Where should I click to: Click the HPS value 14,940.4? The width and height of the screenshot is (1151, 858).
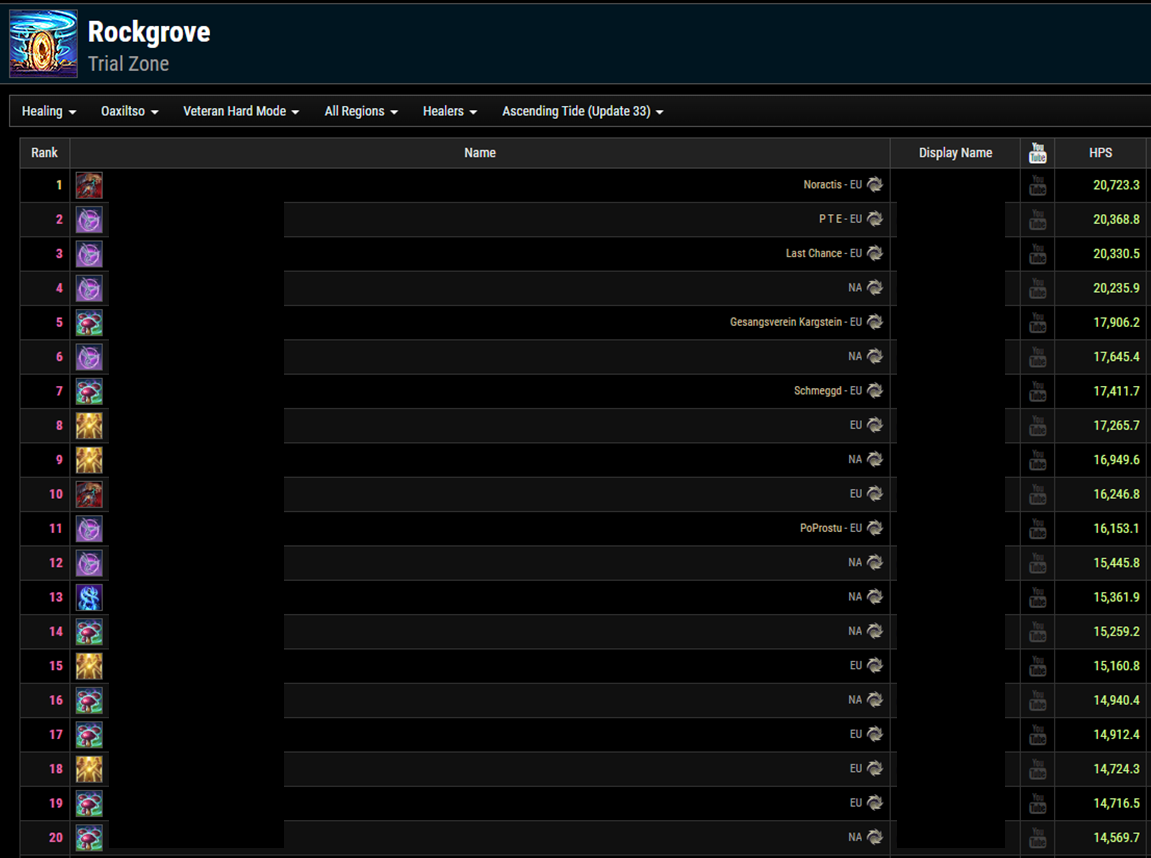pyautogui.click(x=1116, y=700)
